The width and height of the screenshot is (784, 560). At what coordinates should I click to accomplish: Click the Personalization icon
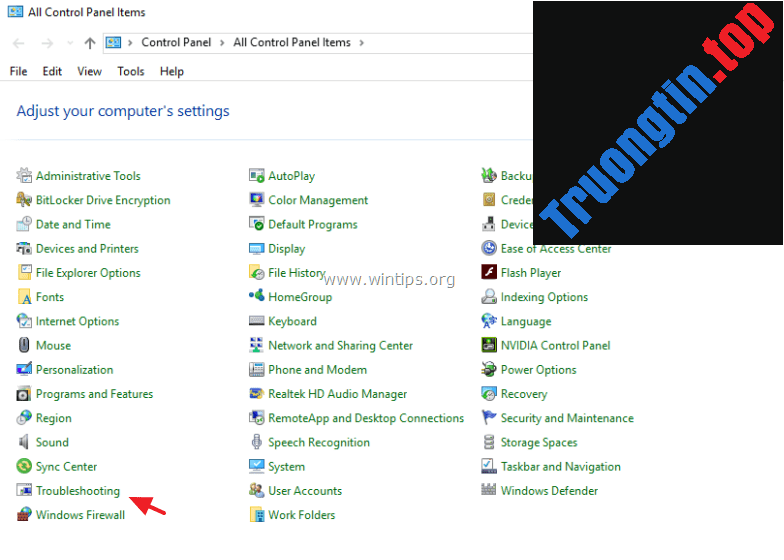[24, 370]
